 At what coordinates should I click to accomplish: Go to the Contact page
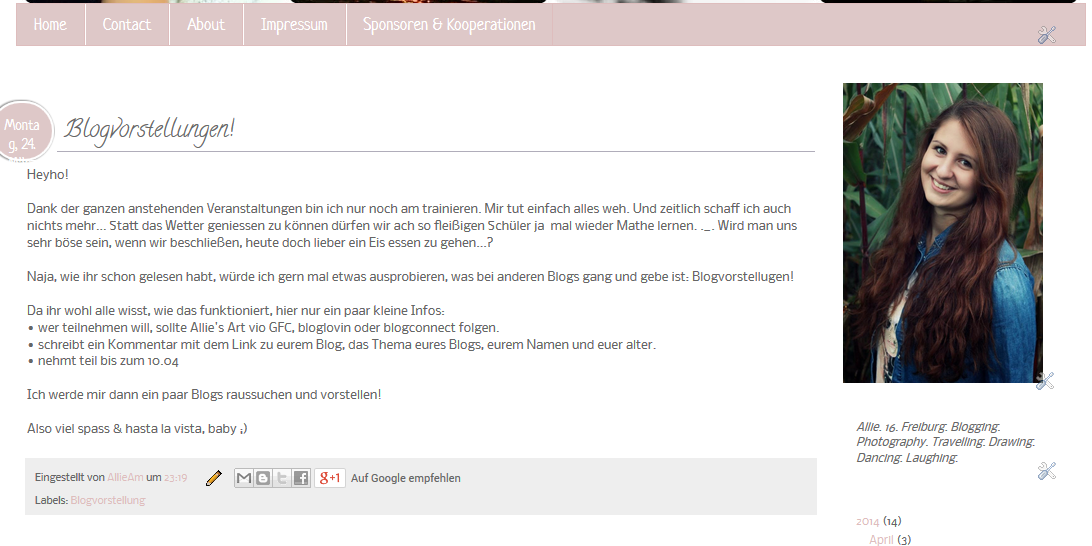coord(127,24)
